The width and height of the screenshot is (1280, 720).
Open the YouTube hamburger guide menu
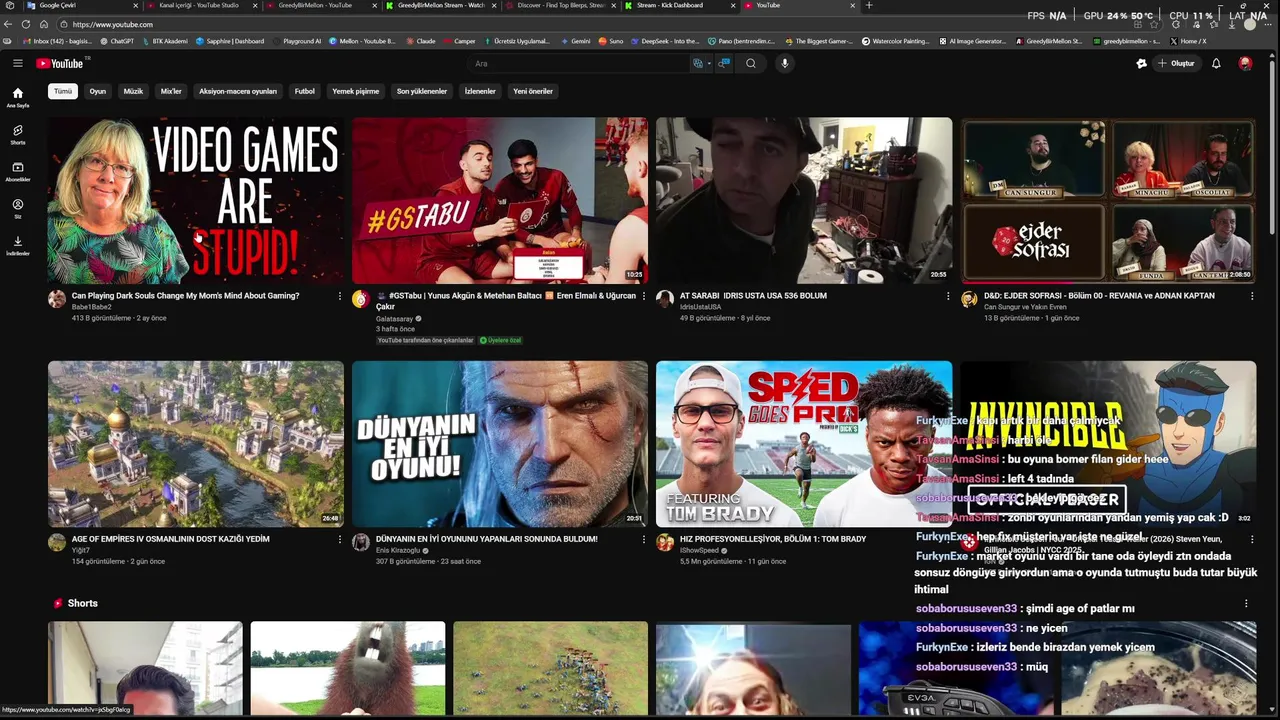click(17, 63)
